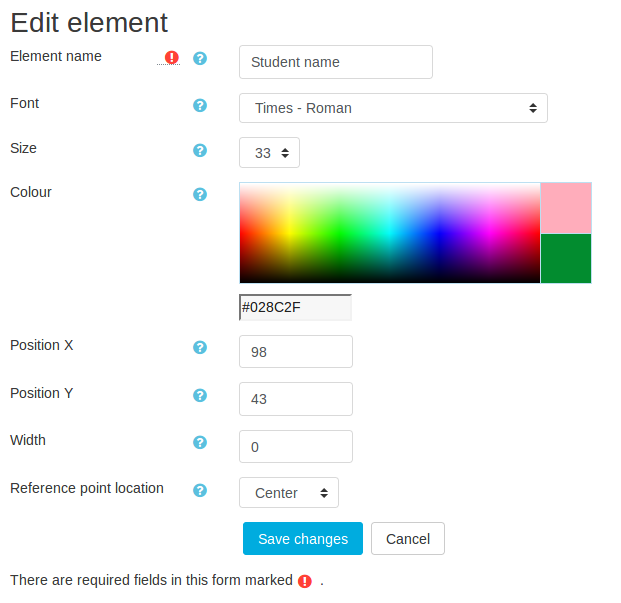621x603 pixels.
Task: Show help for the Width field
Action: (200, 442)
